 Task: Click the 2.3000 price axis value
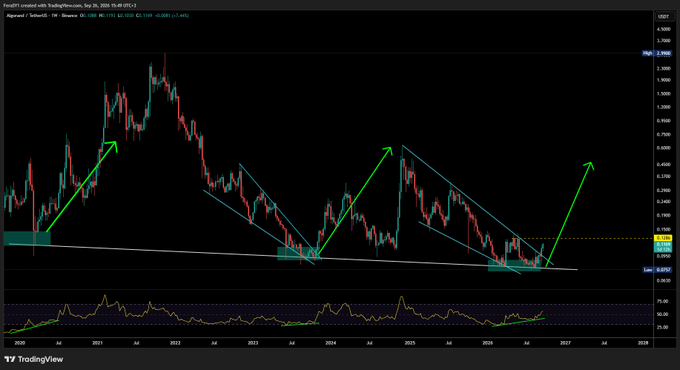click(664, 69)
